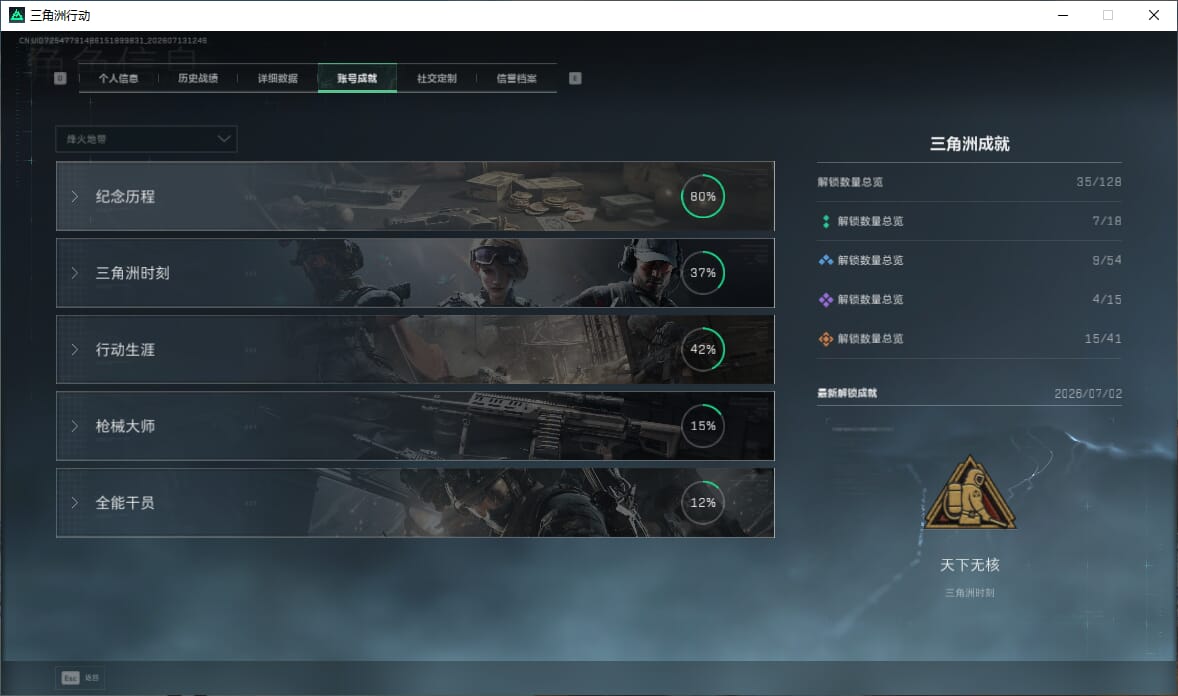Click the Q previous-tab key icon
The height and width of the screenshot is (696, 1178).
60,78
